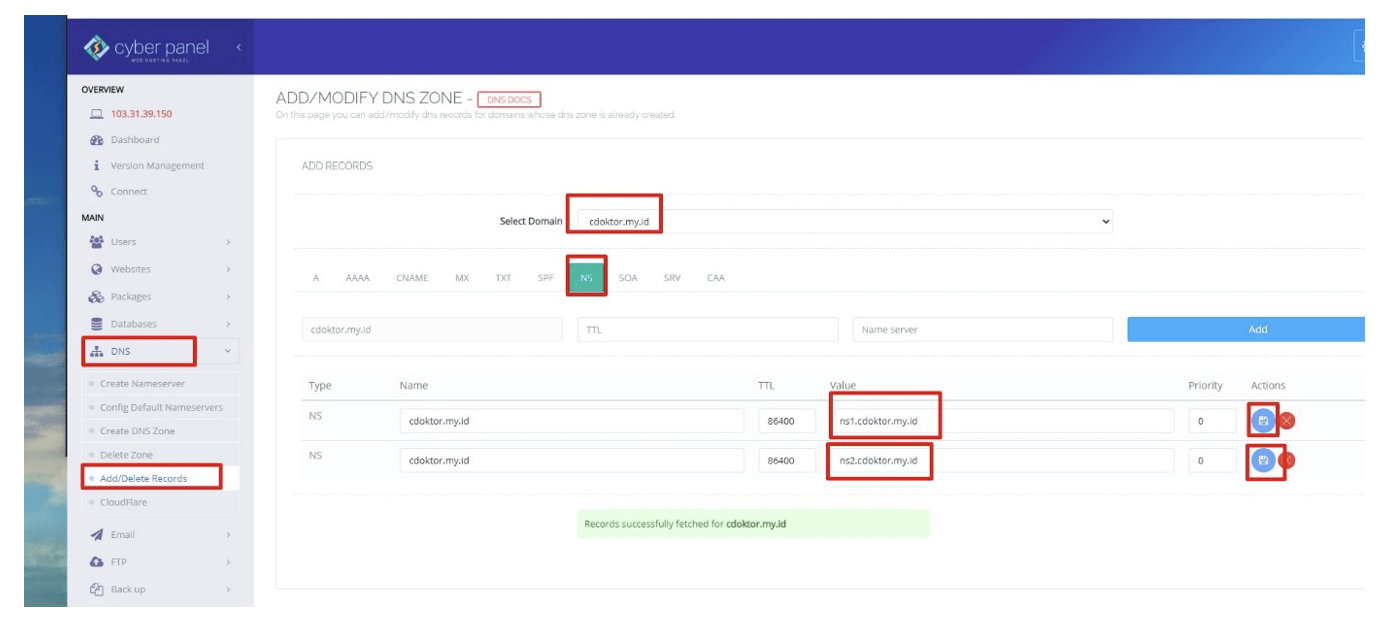Click the Websites globe icon
The image size is (1390, 626).
click(95, 268)
